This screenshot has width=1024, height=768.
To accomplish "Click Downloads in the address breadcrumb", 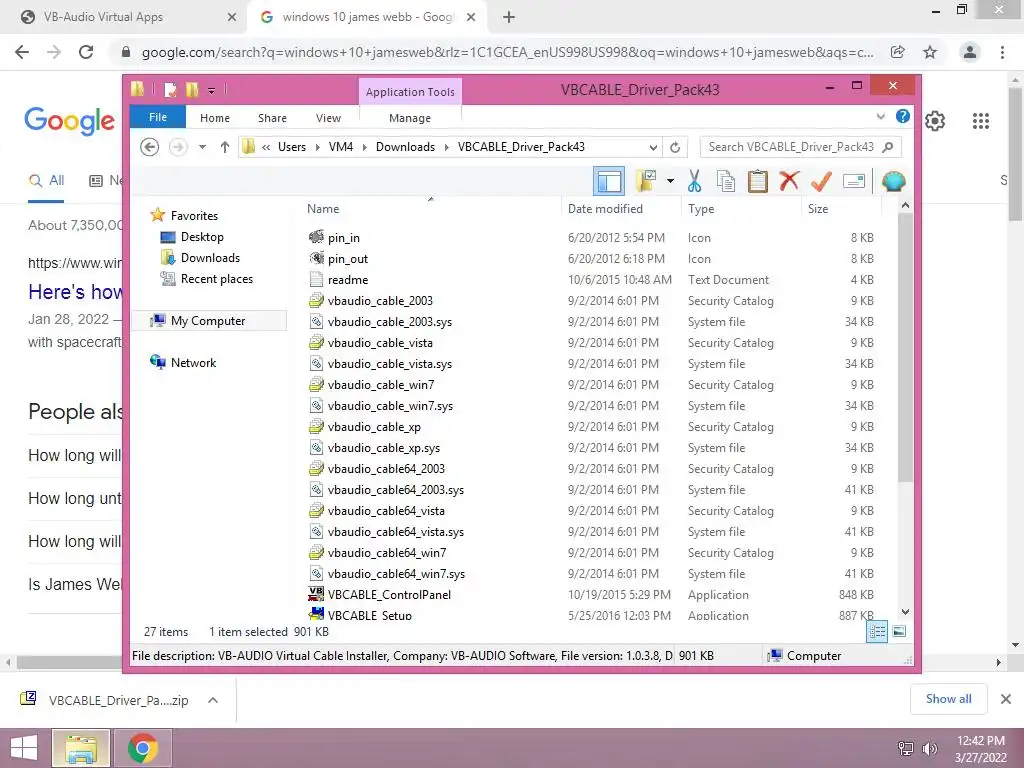I will coord(405,147).
